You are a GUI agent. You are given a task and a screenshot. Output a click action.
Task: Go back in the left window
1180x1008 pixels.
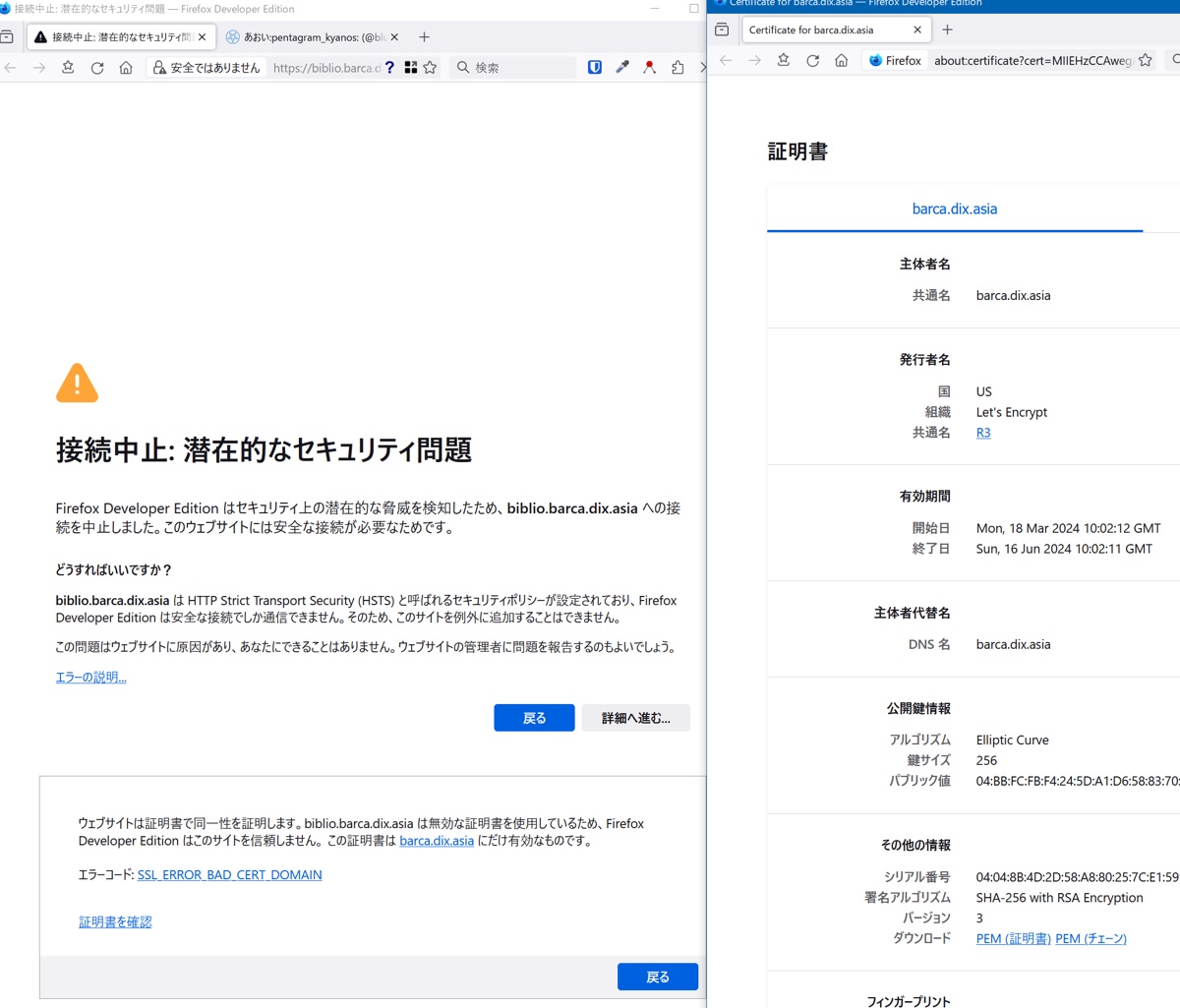(x=11, y=68)
